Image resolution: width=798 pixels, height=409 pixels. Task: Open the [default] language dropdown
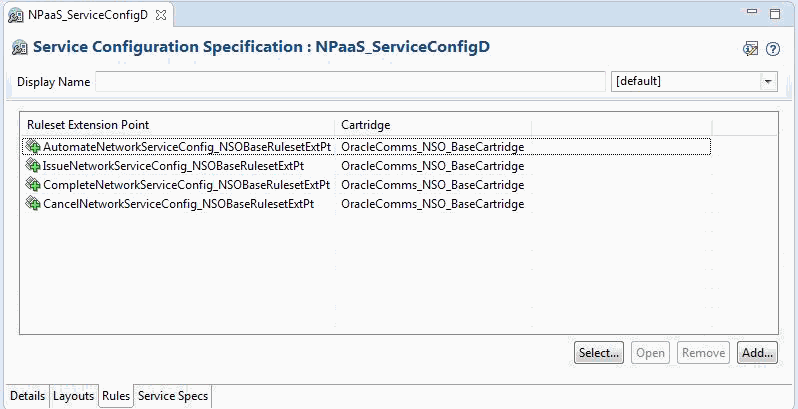click(768, 81)
